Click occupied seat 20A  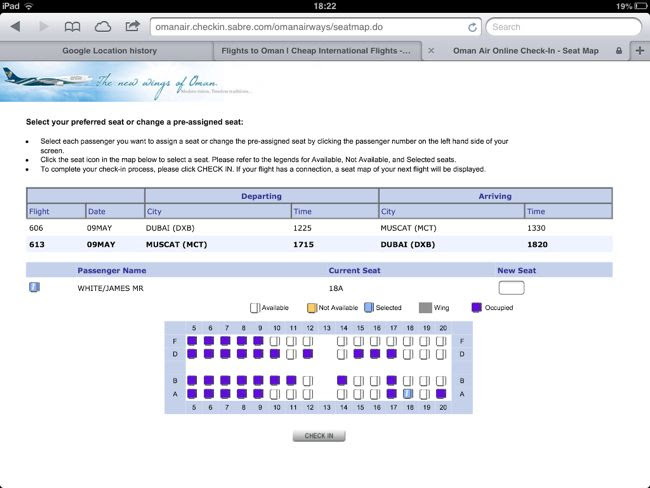pyautogui.click(x=441, y=394)
